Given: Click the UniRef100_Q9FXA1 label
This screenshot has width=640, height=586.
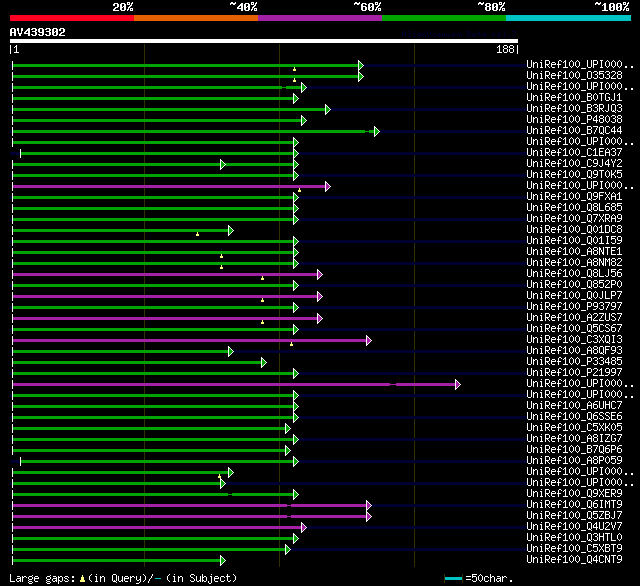Looking at the screenshot, I should click(x=574, y=197).
